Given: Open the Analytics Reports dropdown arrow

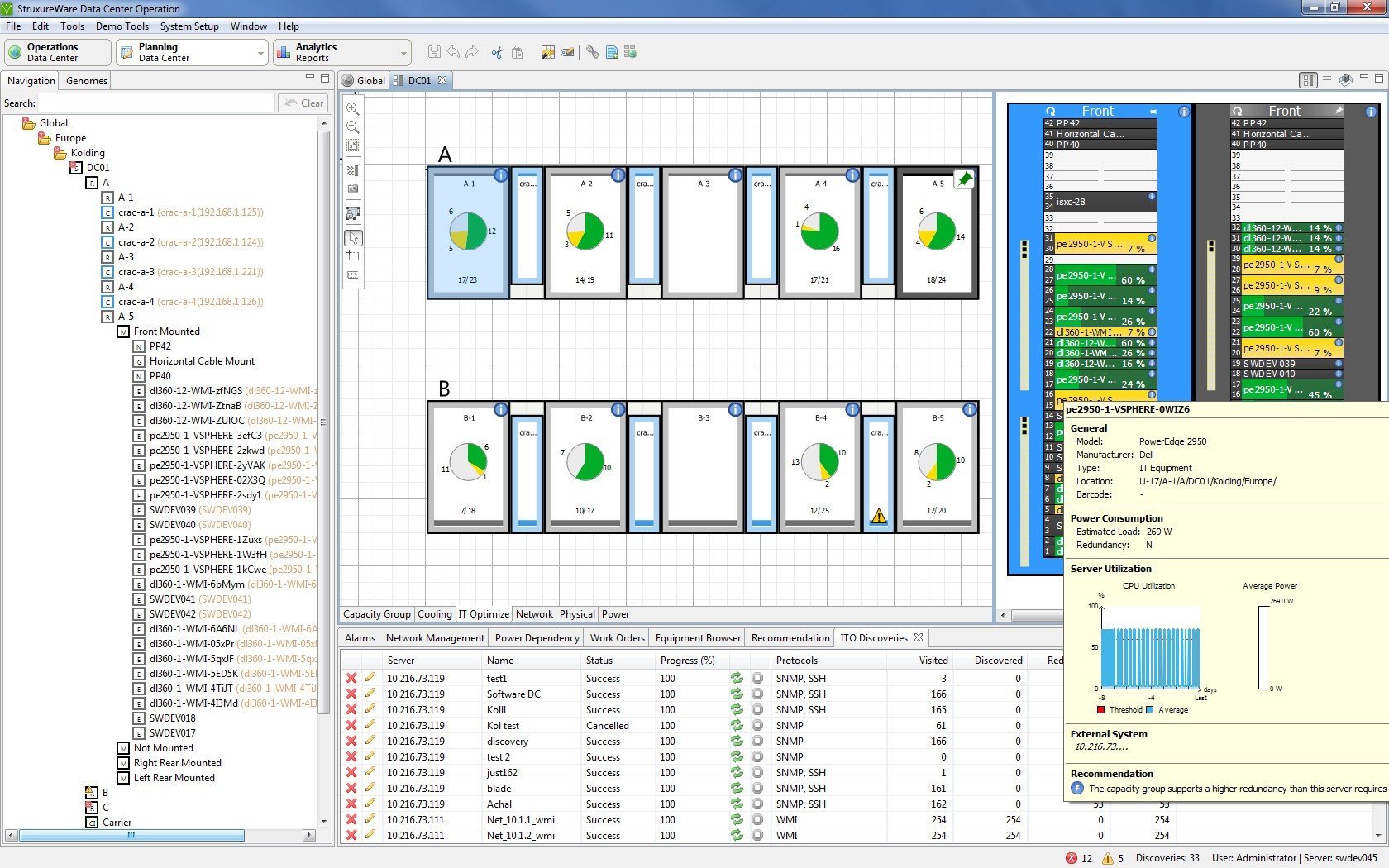Looking at the screenshot, I should [x=403, y=53].
